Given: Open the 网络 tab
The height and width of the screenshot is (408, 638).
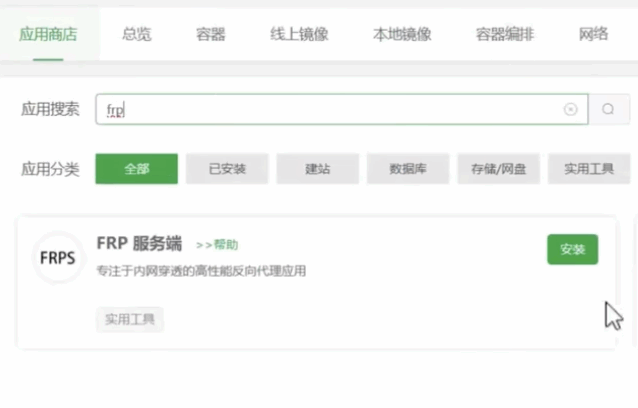Looking at the screenshot, I should (593, 34).
